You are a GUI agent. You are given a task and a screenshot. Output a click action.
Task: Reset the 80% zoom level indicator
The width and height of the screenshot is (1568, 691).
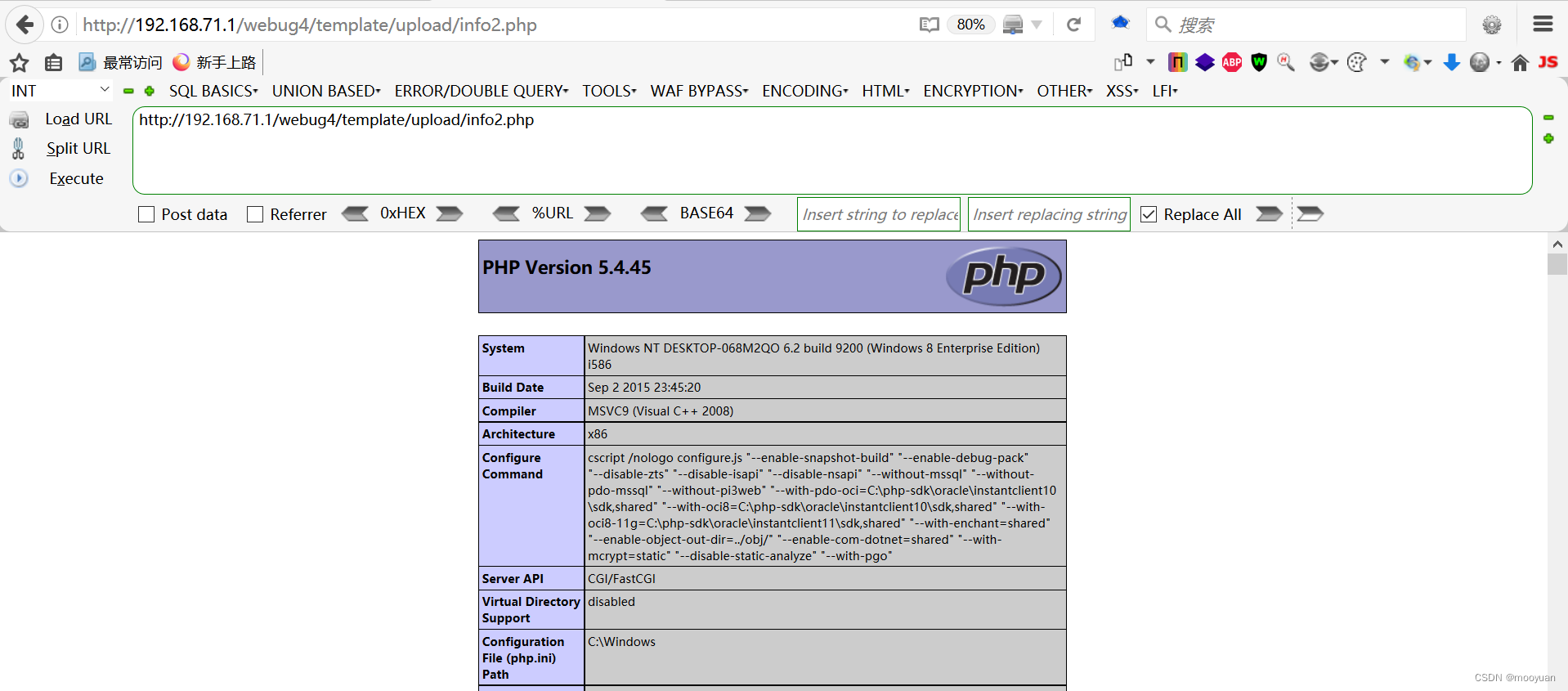click(x=970, y=25)
